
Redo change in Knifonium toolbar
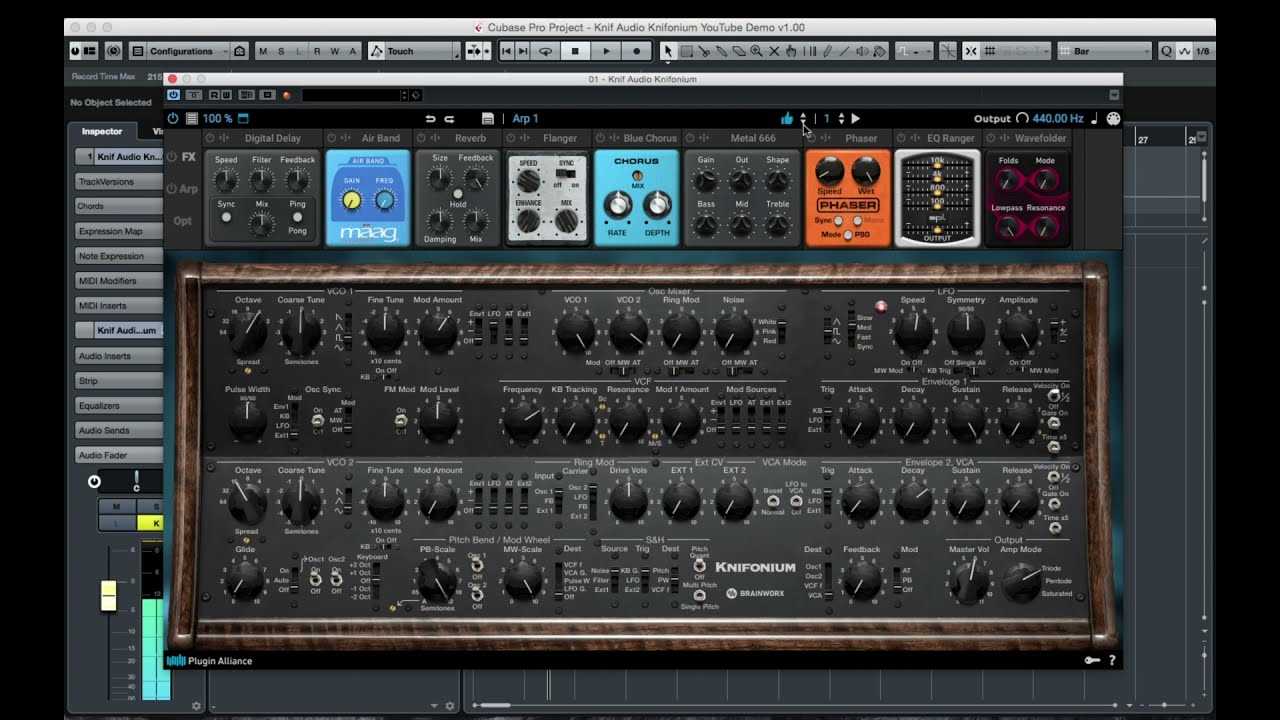pos(450,118)
